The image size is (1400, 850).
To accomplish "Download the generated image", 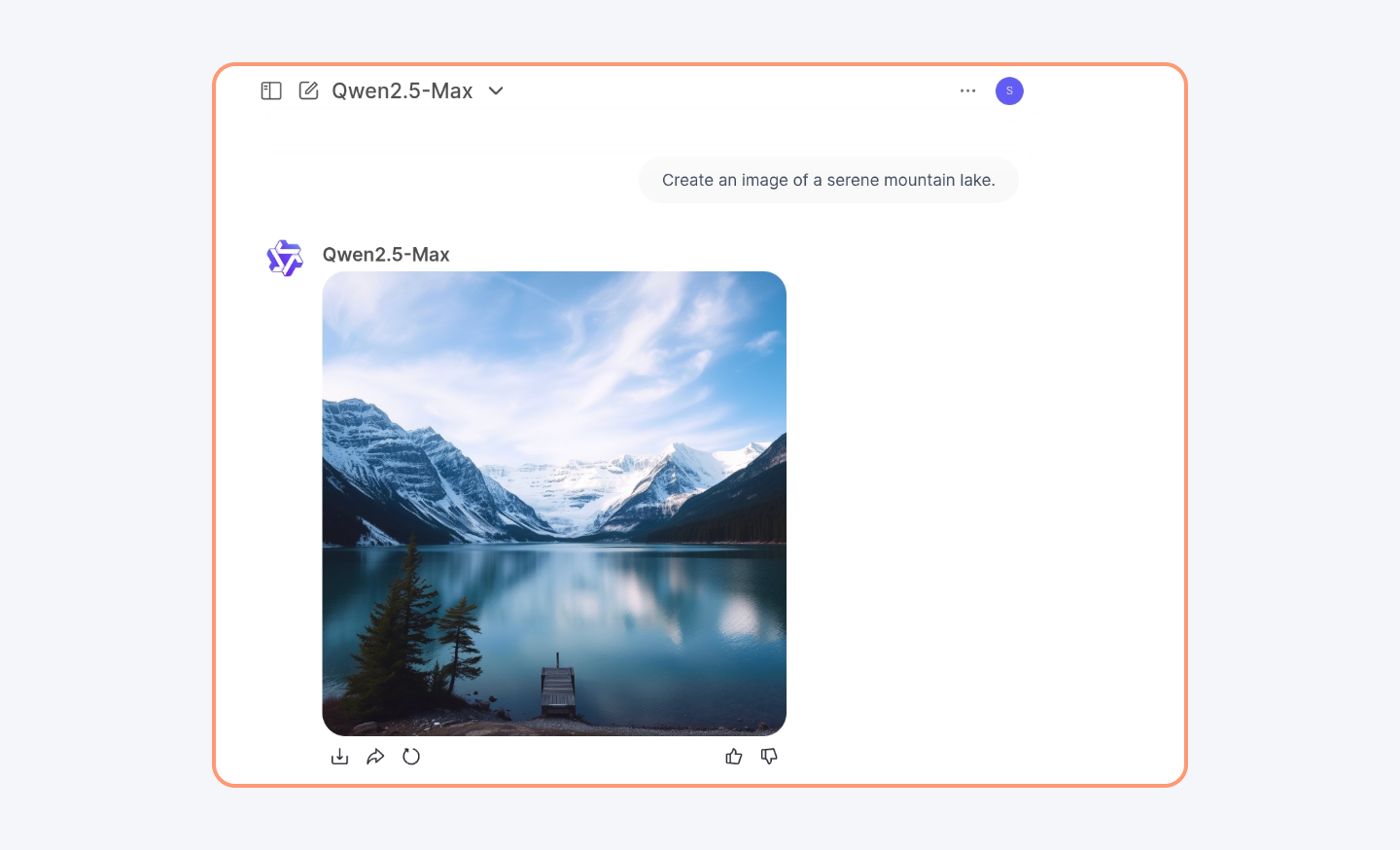I will (x=339, y=757).
